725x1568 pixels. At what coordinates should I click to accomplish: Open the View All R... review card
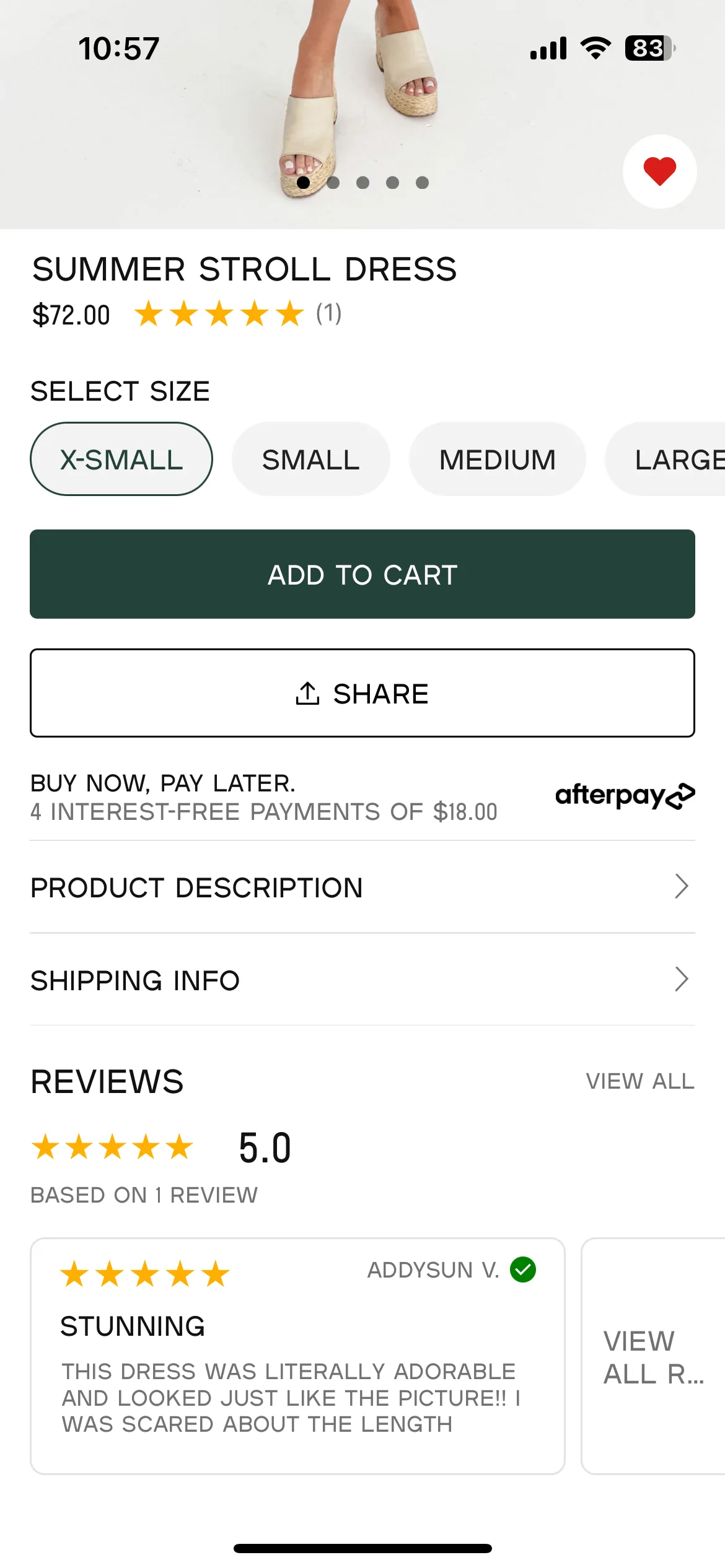[653, 1356]
